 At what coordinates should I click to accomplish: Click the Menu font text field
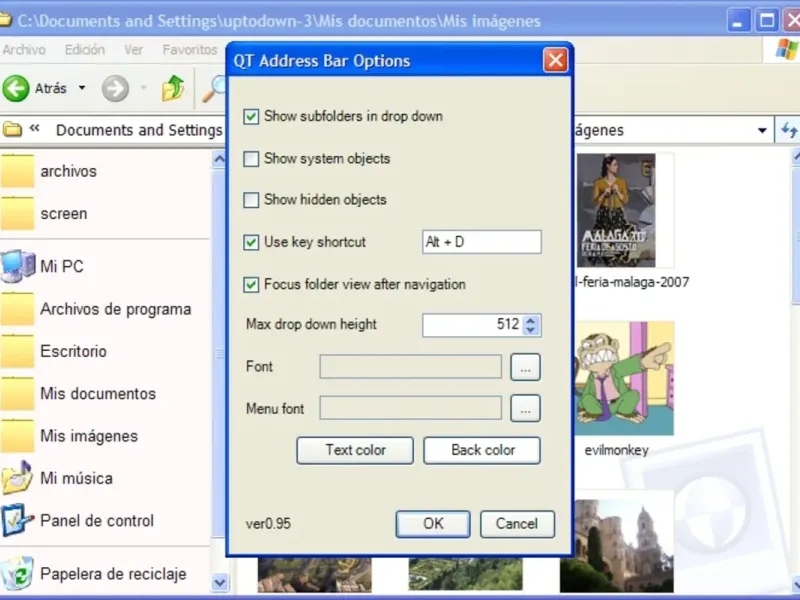coord(411,408)
